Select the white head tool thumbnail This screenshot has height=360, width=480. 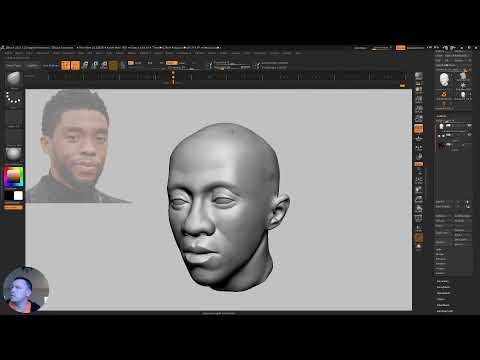click(444, 80)
